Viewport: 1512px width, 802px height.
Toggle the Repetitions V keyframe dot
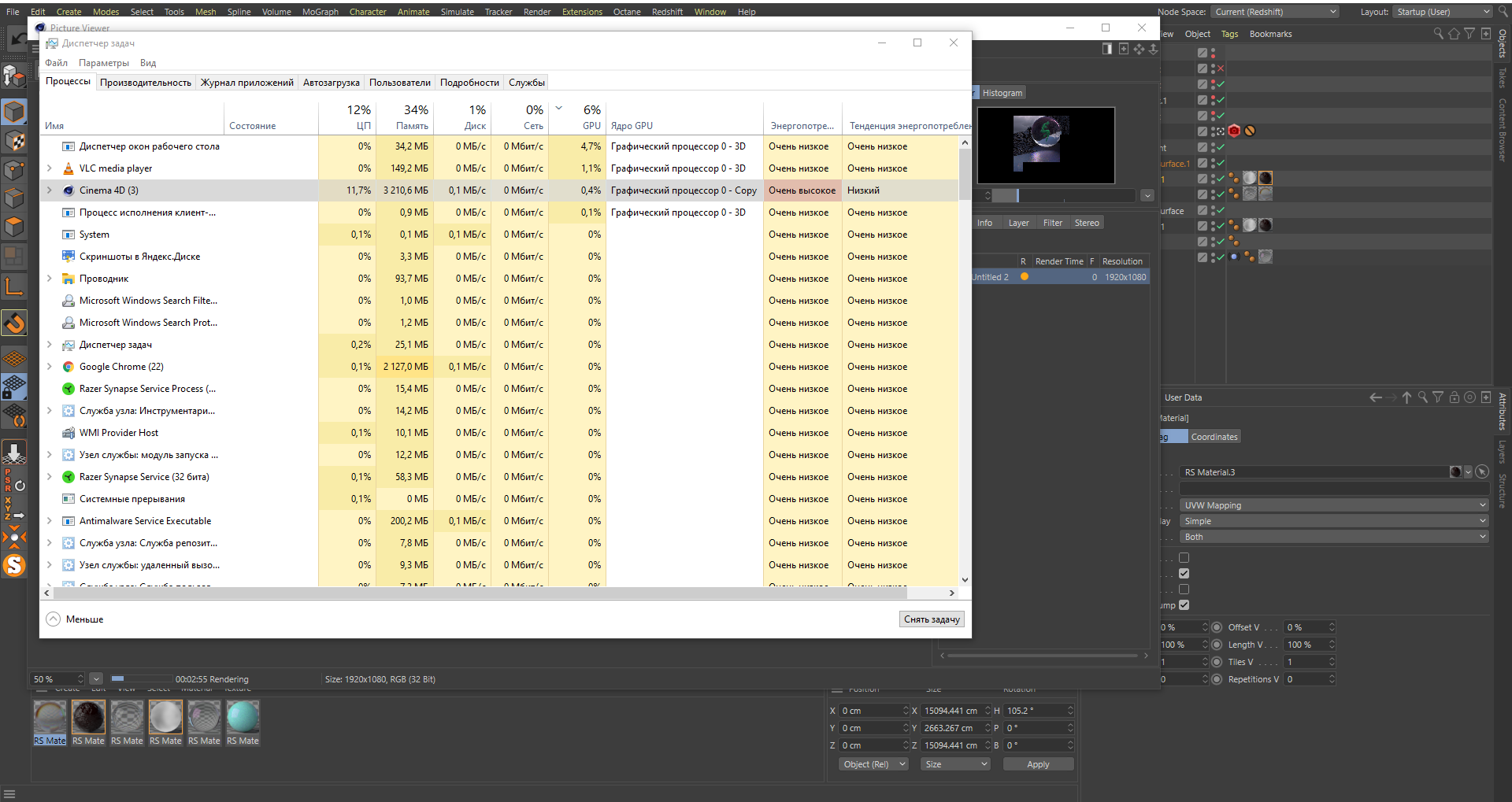[x=1217, y=679]
